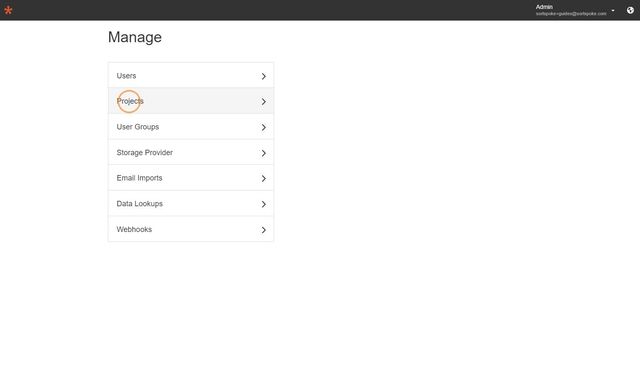Click the Manage page heading
Viewport: 640px width, 378px height.
click(135, 37)
